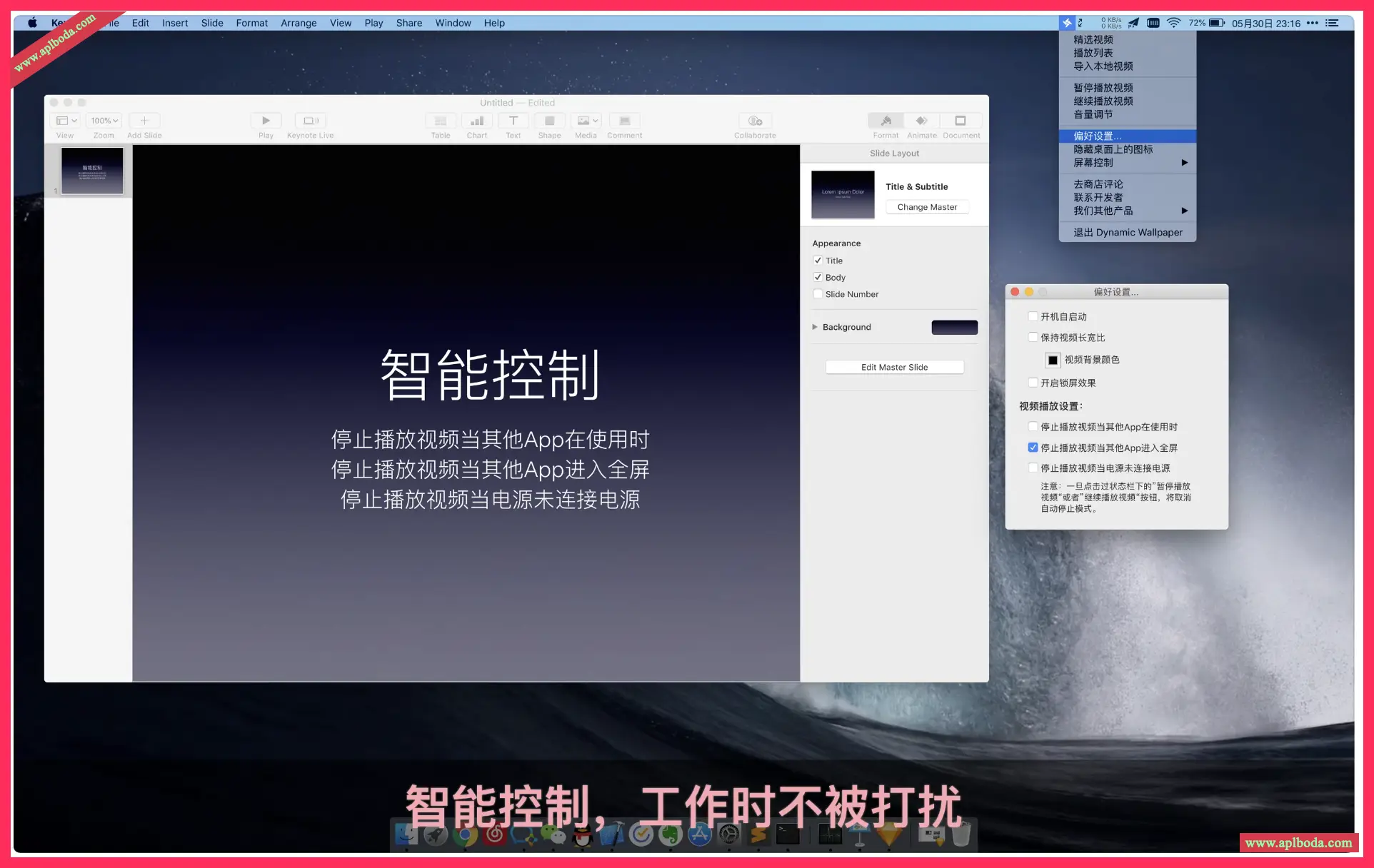Enable 开机自启动 in preferences
The image size is (1374, 868).
pyautogui.click(x=1033, y=316)
